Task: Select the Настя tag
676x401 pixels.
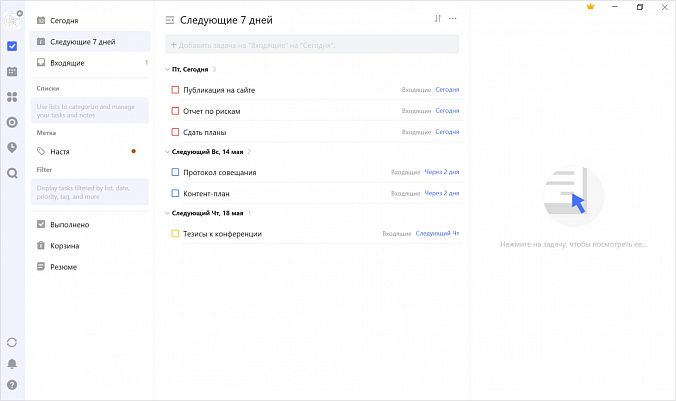Action: [x=90, y=151]
